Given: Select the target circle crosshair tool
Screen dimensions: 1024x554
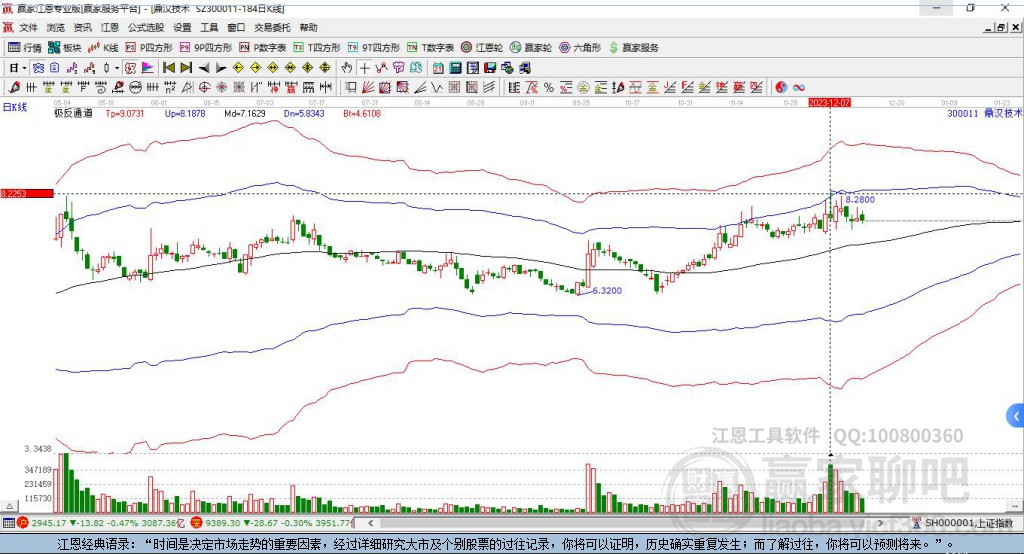Looking at the screenshot, I should tap(204, 88).
